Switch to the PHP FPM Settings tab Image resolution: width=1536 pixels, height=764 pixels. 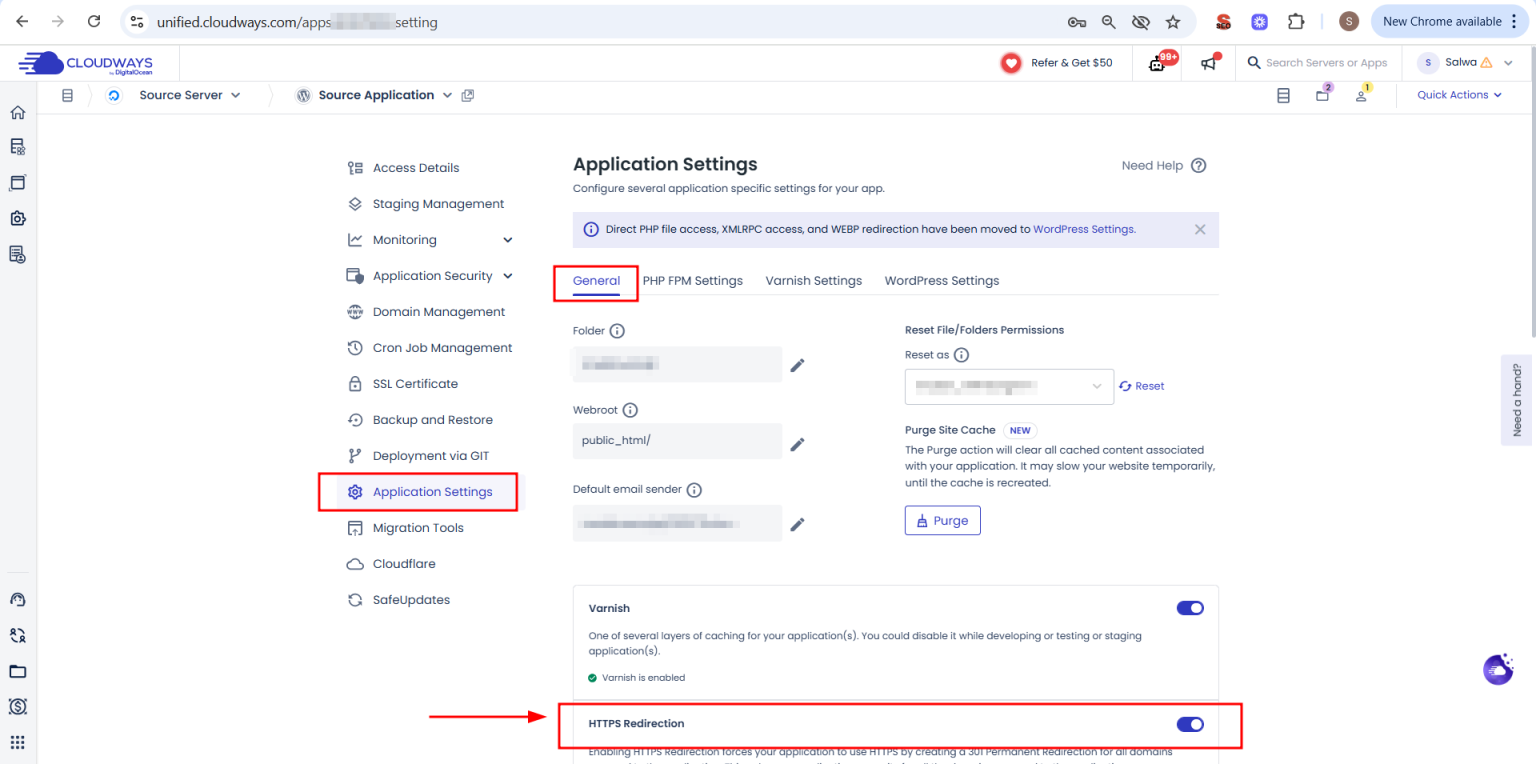[693, 281]
